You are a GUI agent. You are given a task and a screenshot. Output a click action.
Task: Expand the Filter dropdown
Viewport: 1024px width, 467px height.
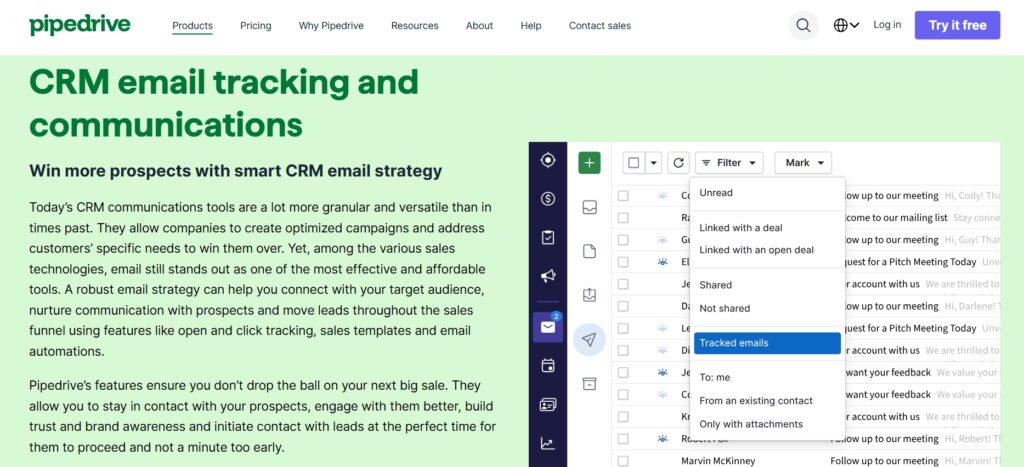730,163
